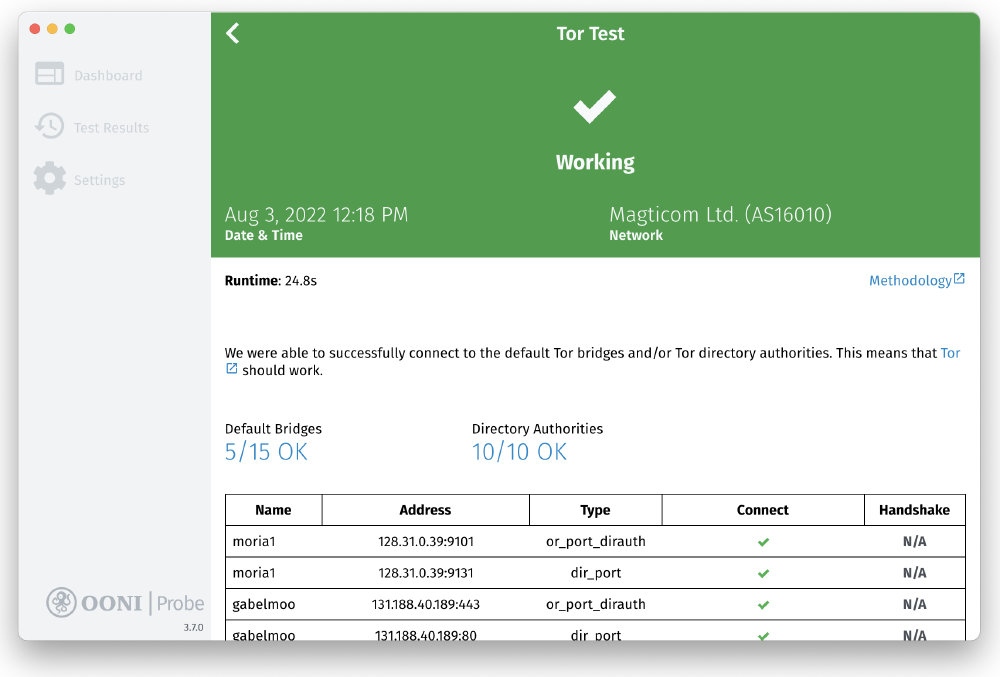Select the Dashboard icon in the sidebar
The image size is (1000, 677).
pos(50,73)
